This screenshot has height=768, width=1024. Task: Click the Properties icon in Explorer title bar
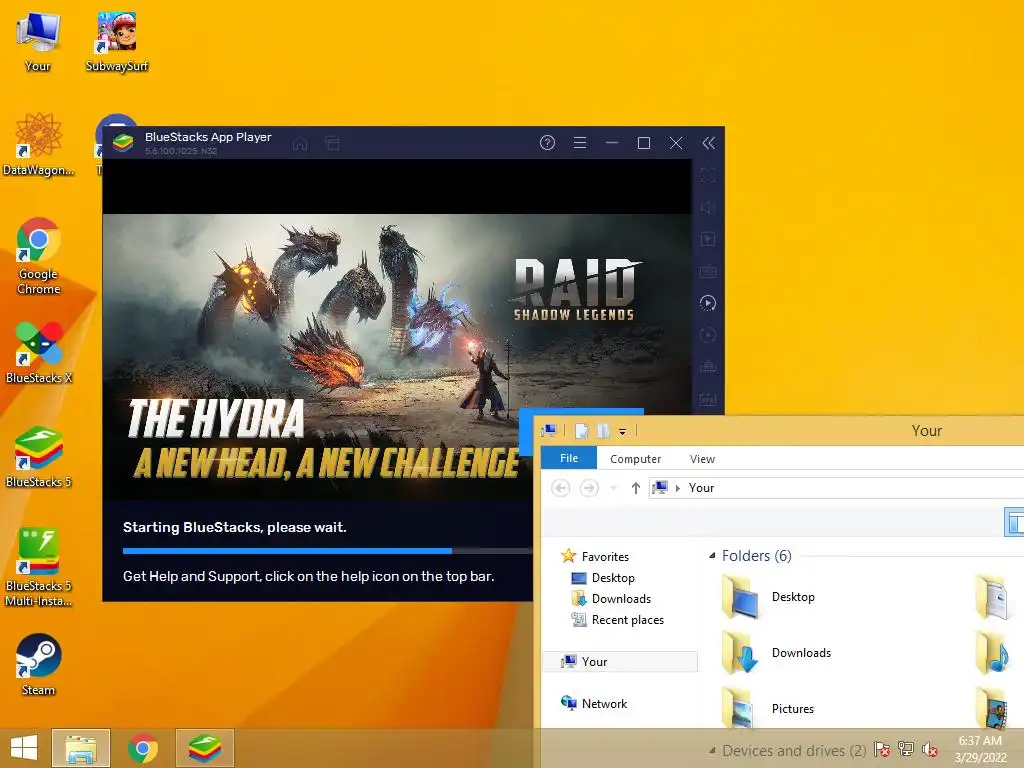(581, 431)
